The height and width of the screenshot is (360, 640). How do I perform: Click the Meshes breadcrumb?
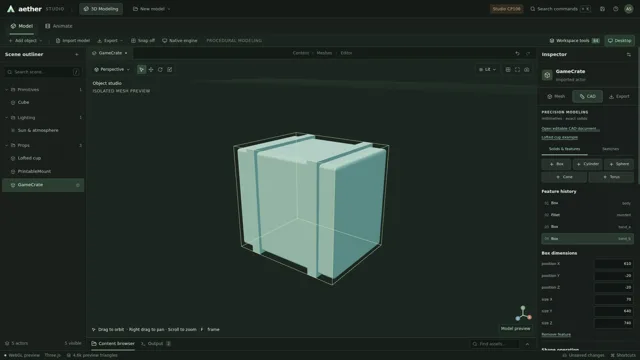(324, 53)
